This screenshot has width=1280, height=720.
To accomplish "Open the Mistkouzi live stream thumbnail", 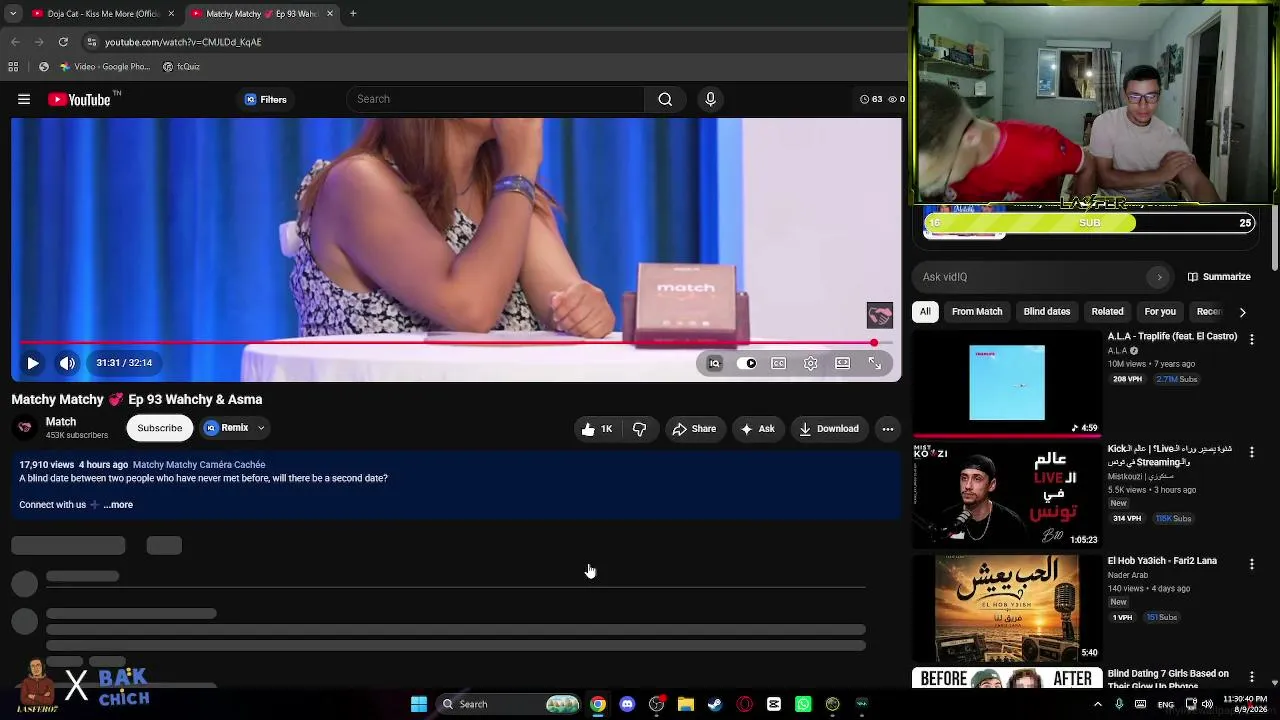I will (x=1007, y=496).
